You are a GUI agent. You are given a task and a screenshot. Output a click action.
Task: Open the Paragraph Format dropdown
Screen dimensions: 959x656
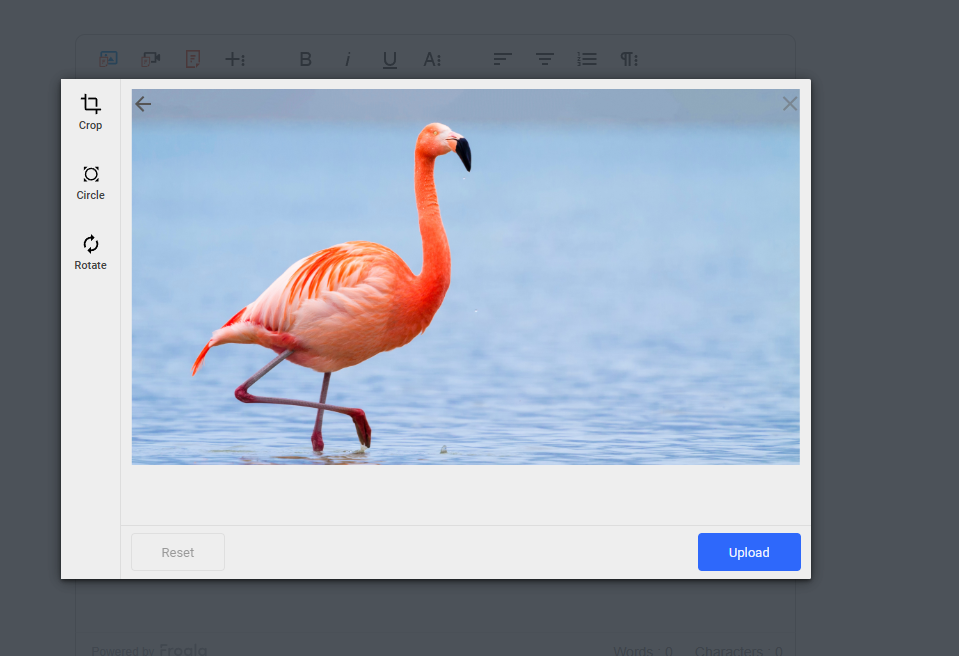click(628, 59)
